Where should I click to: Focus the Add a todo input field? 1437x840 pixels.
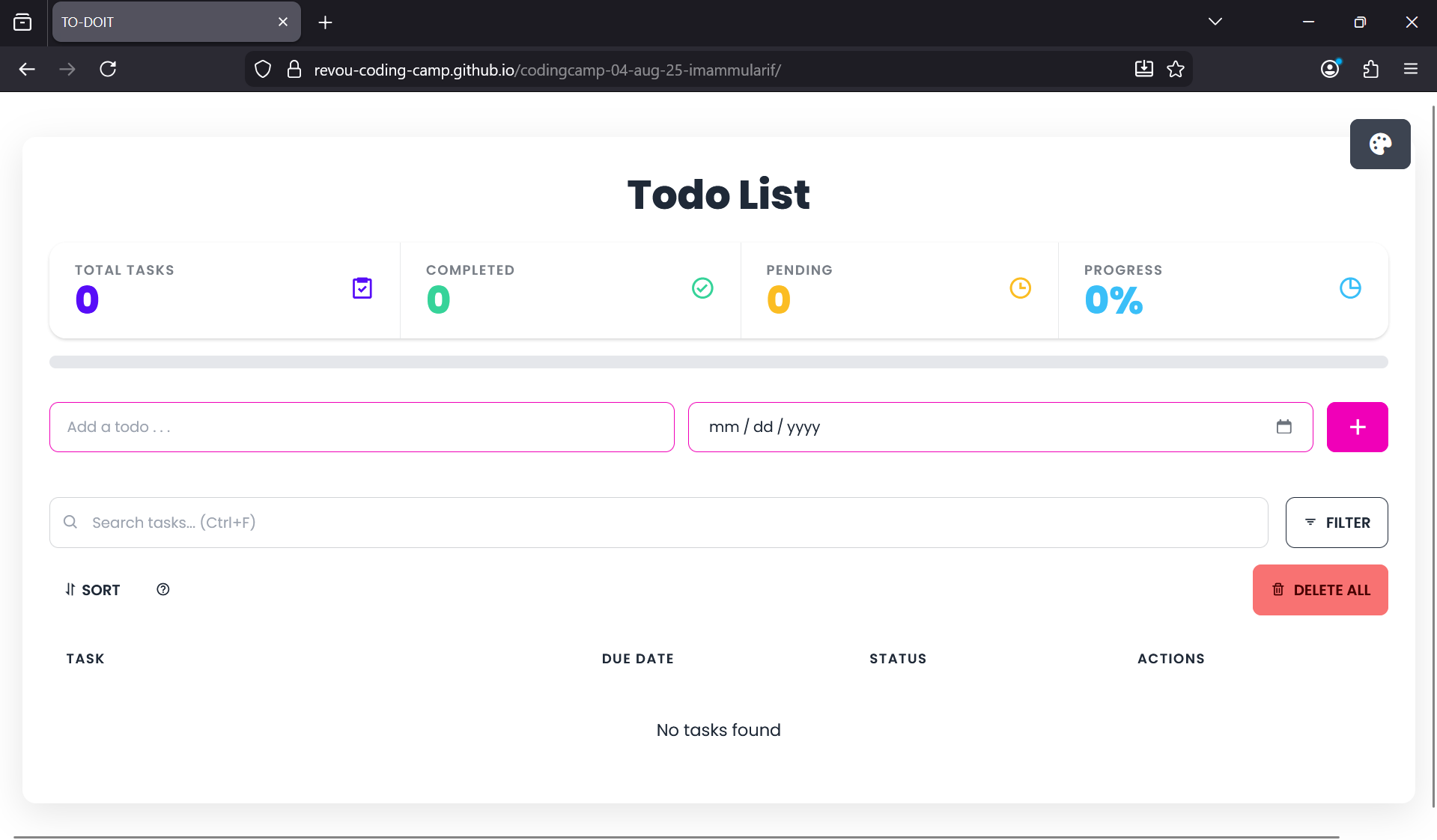pyautogui.click(x=362, y=427)
